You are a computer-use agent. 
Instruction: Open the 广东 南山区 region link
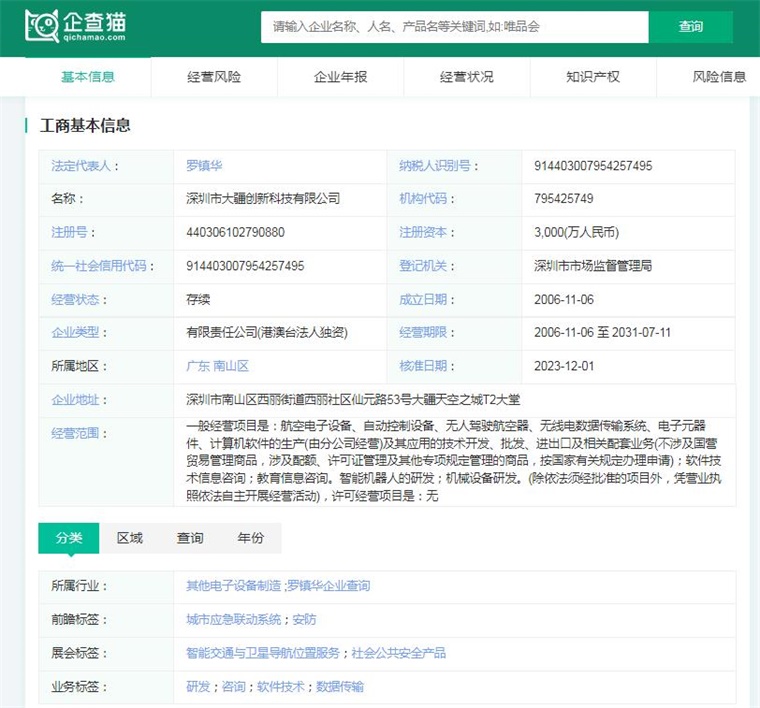coord(217,366)
